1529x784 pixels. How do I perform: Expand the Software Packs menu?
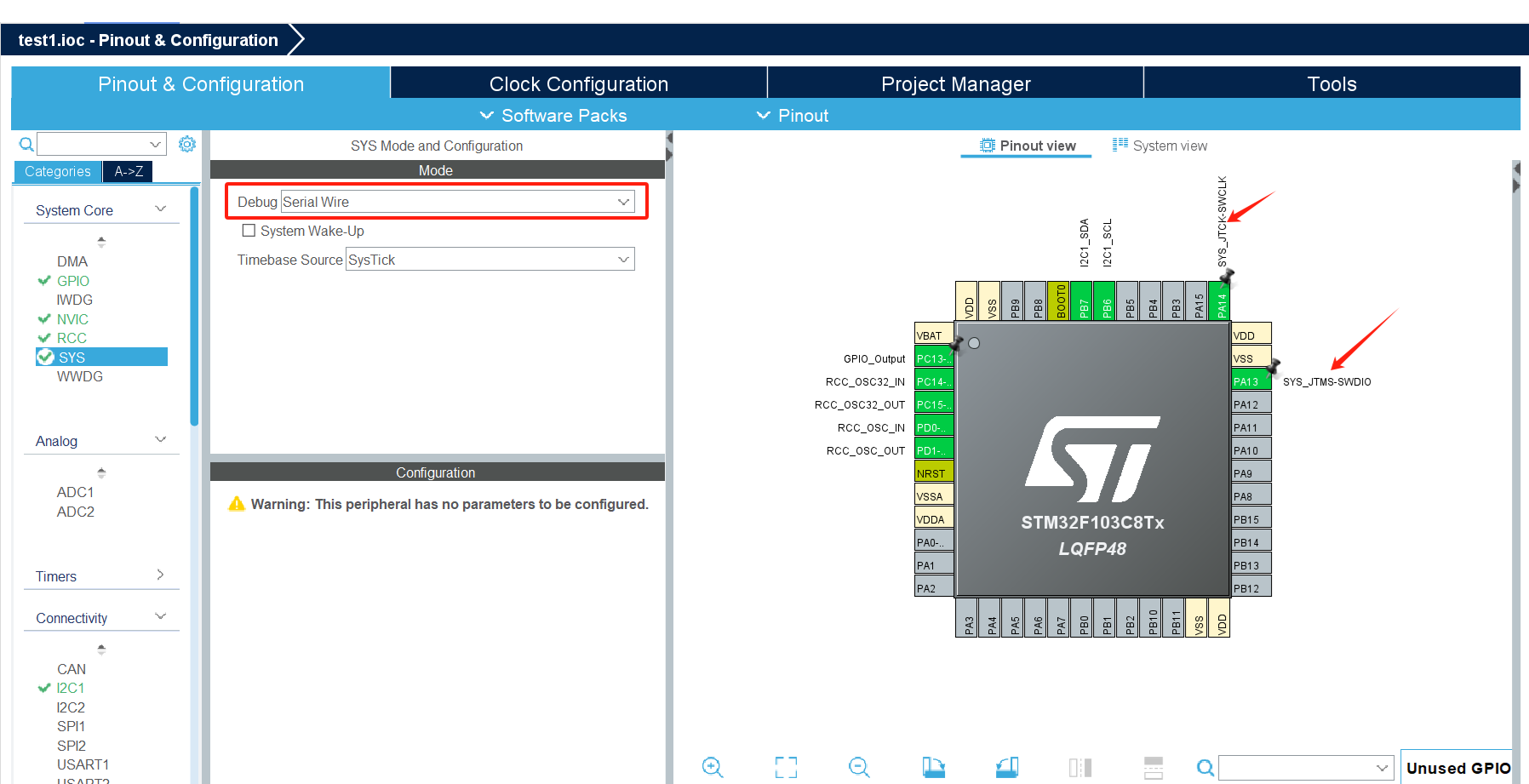coord(553,115)
